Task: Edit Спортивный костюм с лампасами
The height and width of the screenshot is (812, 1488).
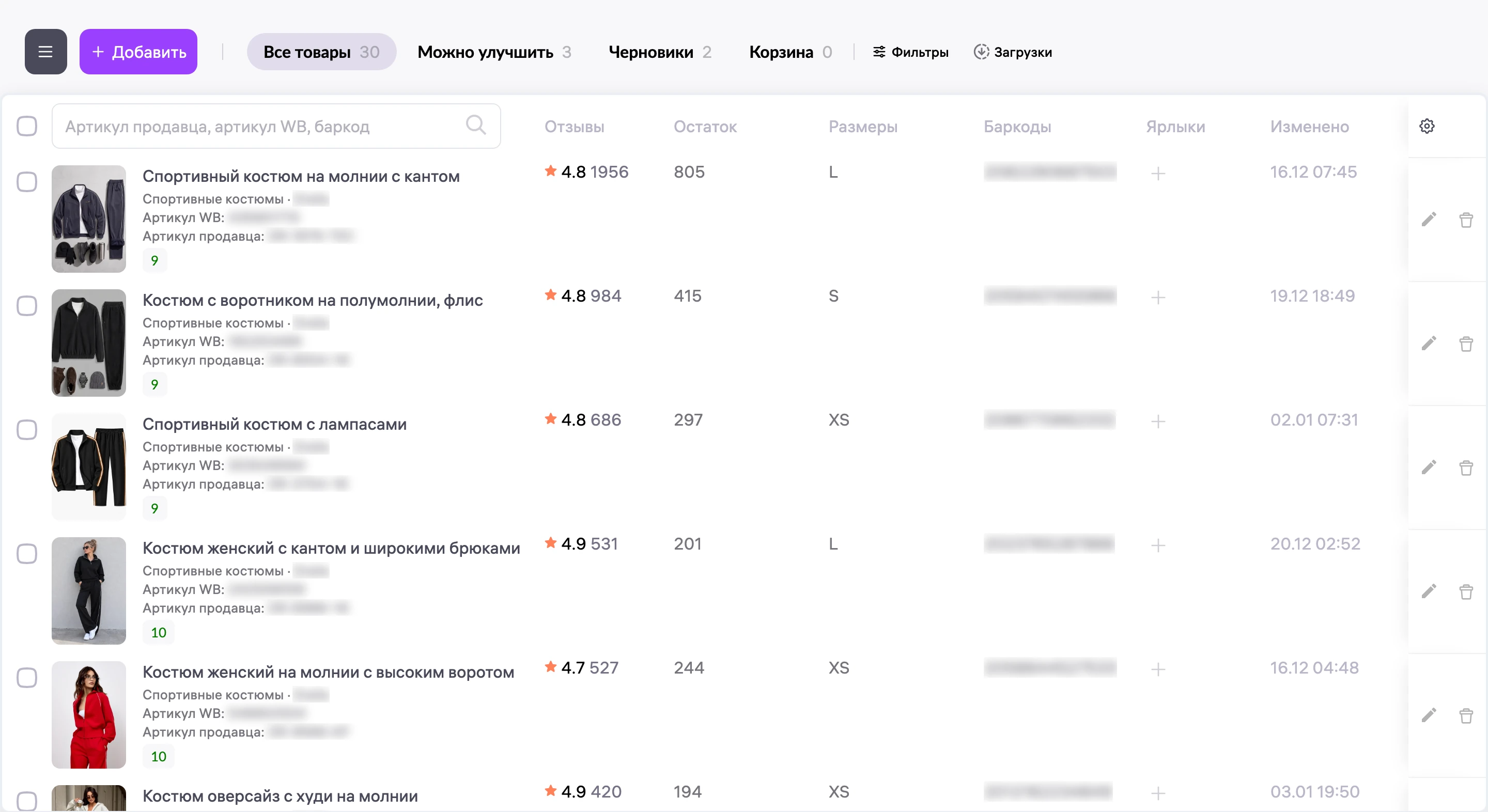Action: click(x=1429, y=467)
